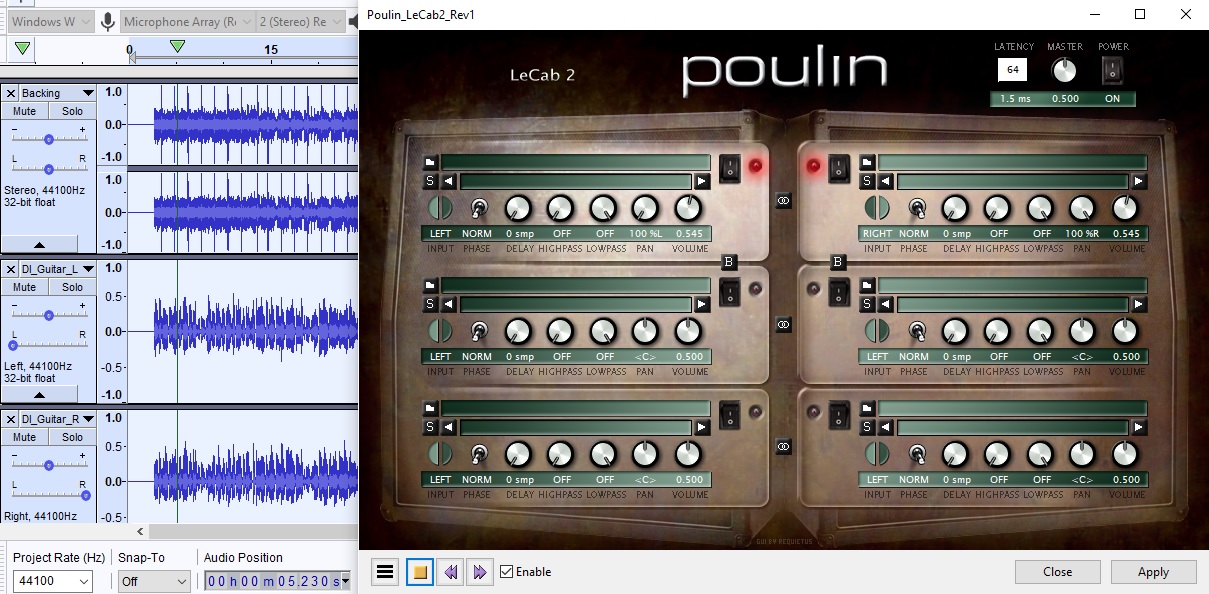The height and width of the screenshot is (594, 1209).
Task: Click the S button in the top-left slot
Action: tap(430, 182)
